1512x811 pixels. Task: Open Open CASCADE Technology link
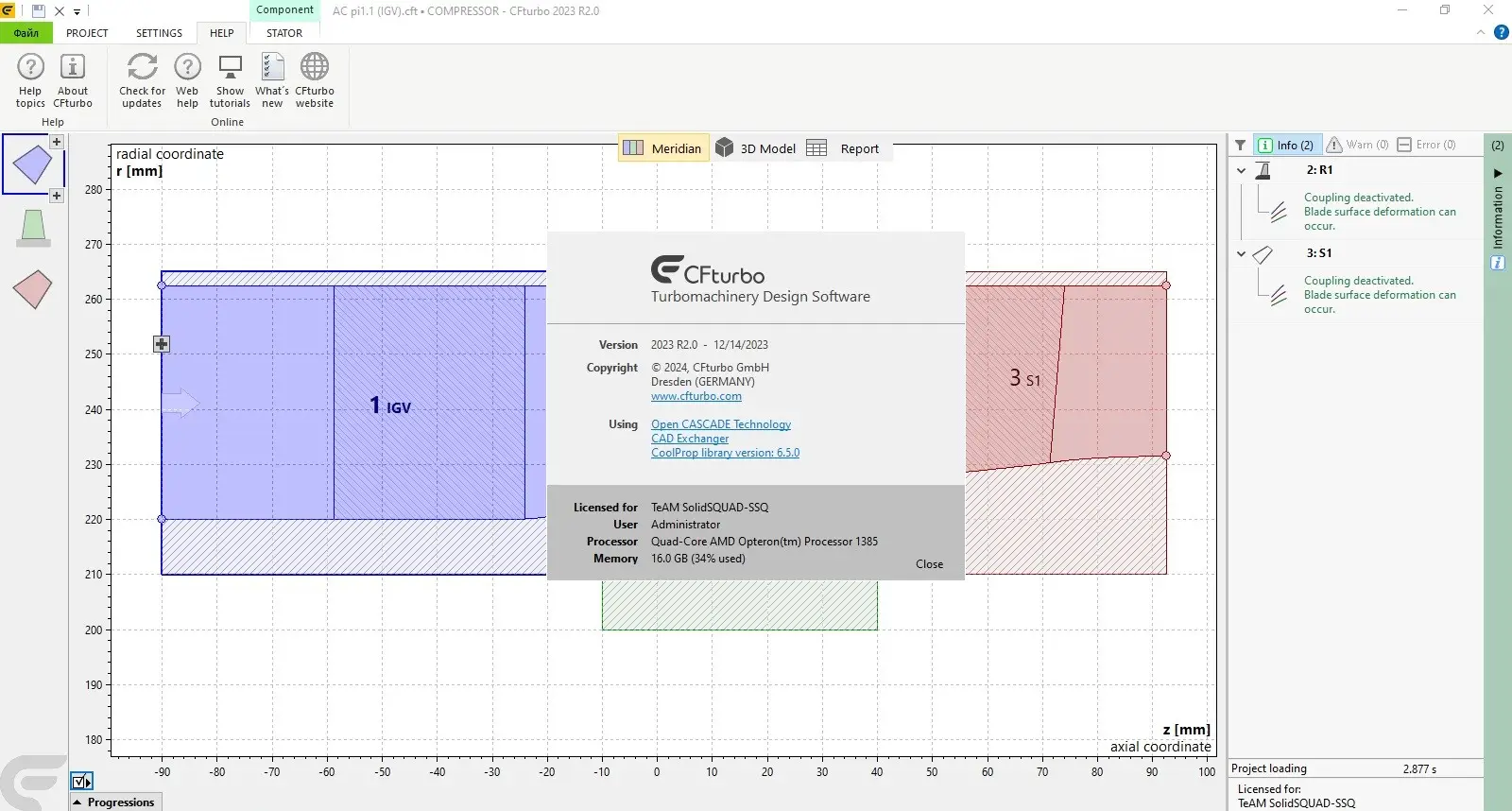[x=721, y=424]
